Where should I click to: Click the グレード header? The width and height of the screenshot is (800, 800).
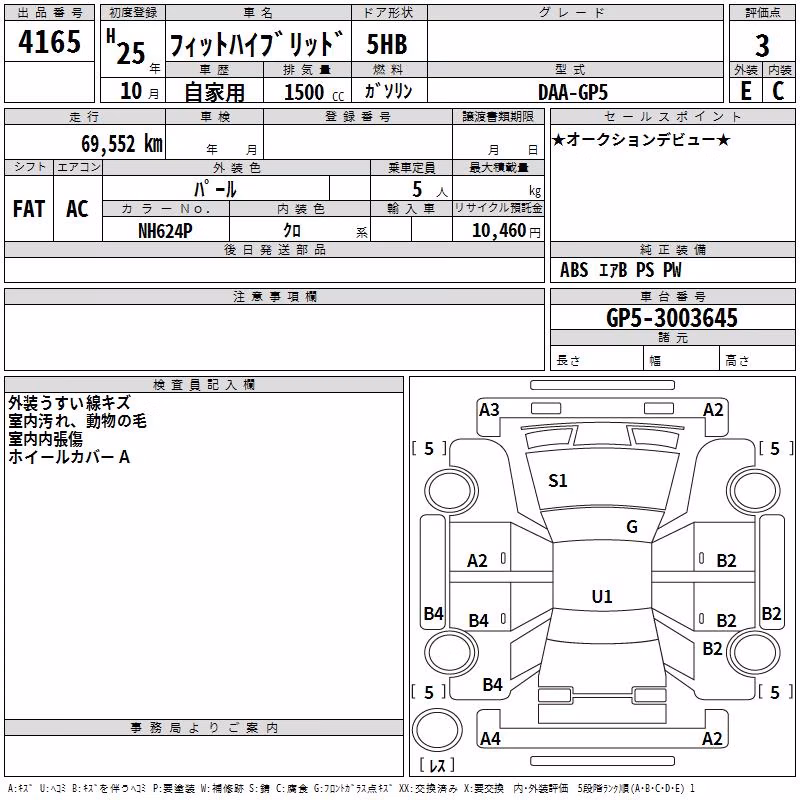tap(574, 13)
